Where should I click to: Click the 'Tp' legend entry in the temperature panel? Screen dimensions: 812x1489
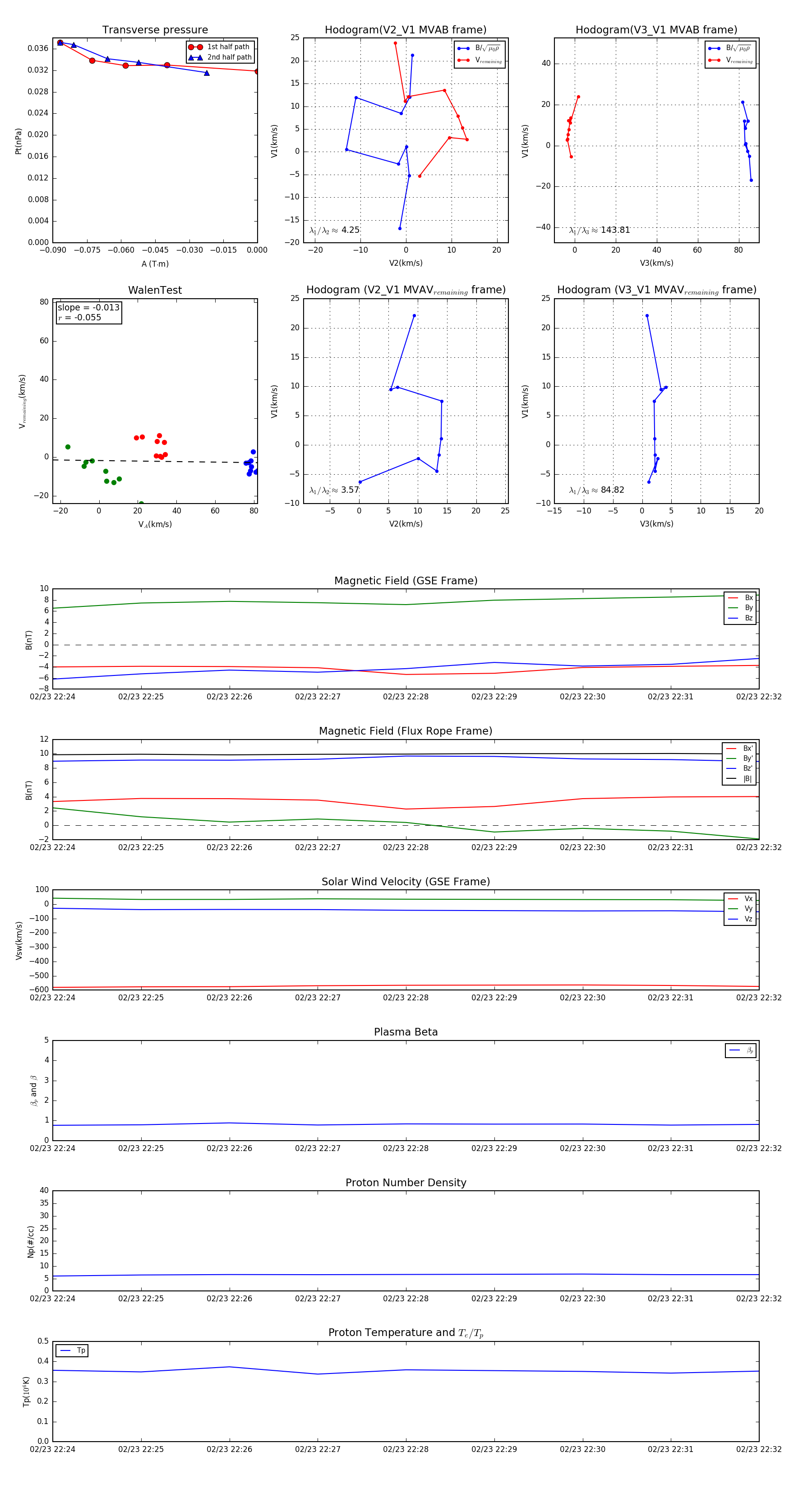72,1350
